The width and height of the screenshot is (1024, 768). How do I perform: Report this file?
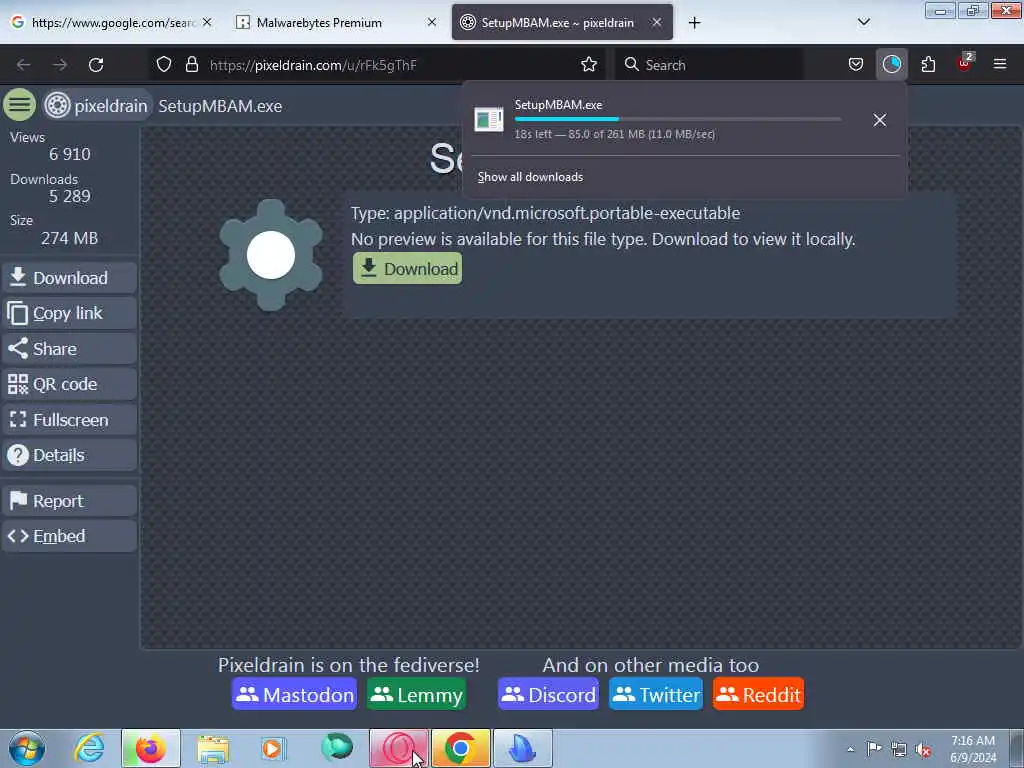[69, 501]
